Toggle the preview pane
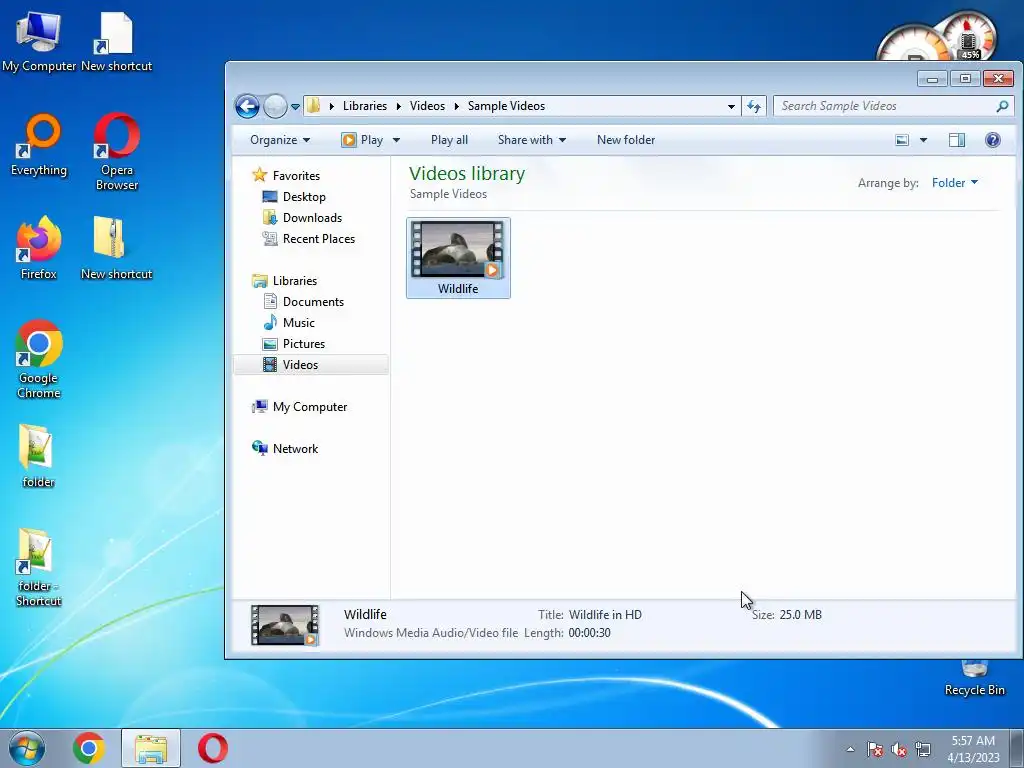This screenshot has height=768, width=1024. point(957,140)
